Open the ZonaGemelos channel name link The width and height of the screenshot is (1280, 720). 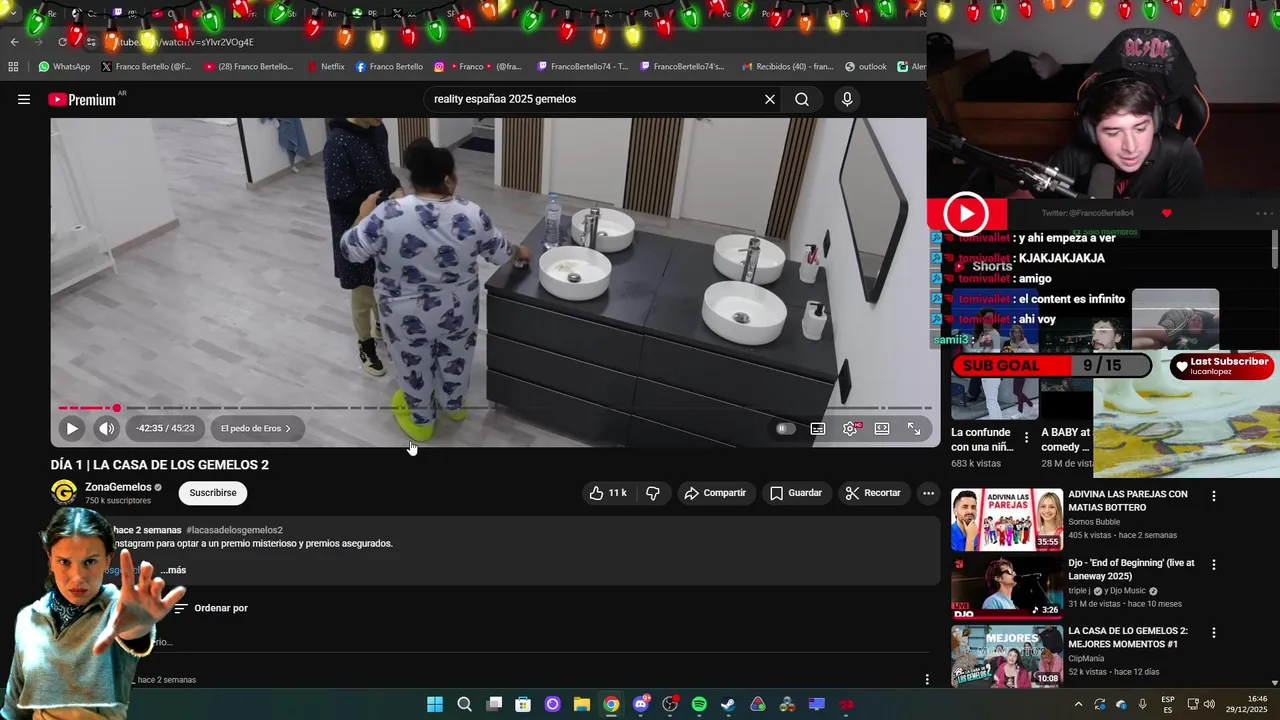click(118, 487)
